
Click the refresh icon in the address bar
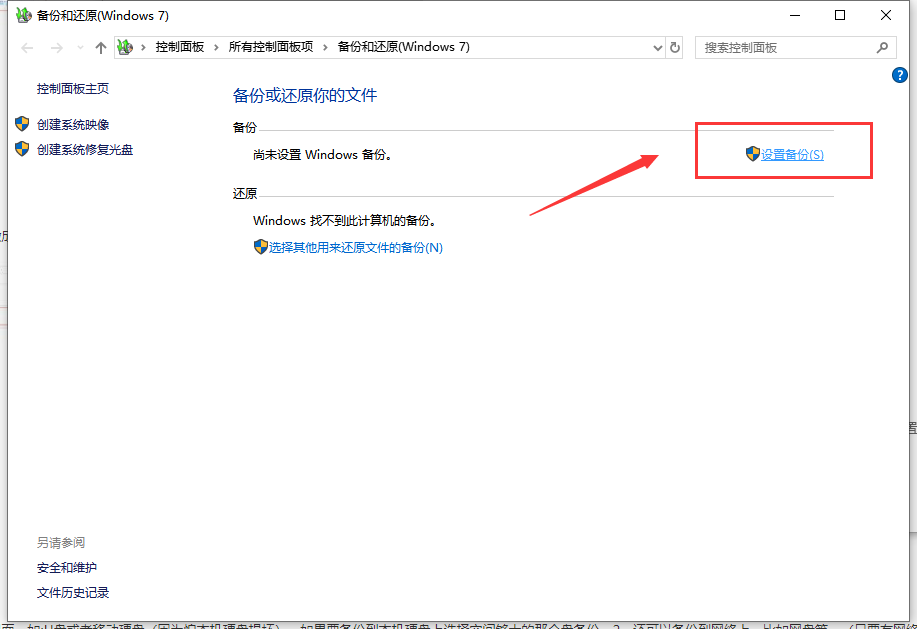673,46
